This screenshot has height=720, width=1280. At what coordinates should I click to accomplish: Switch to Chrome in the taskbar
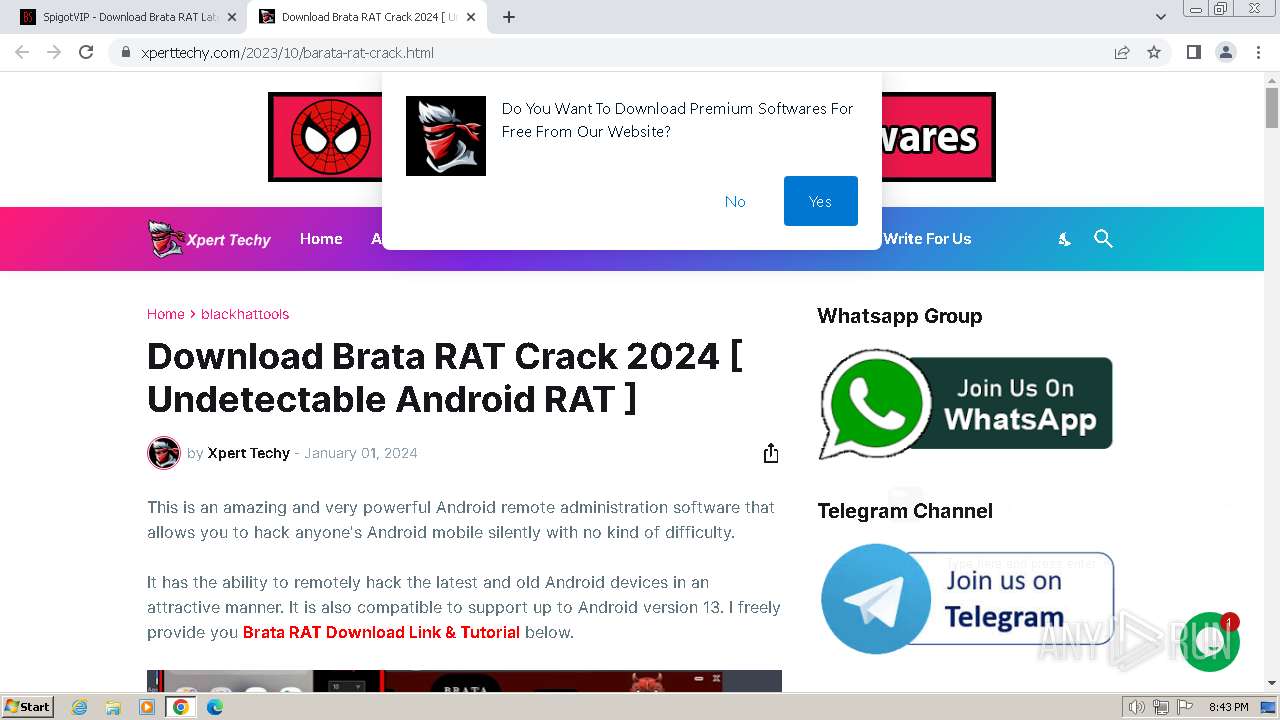pos(181,707)
